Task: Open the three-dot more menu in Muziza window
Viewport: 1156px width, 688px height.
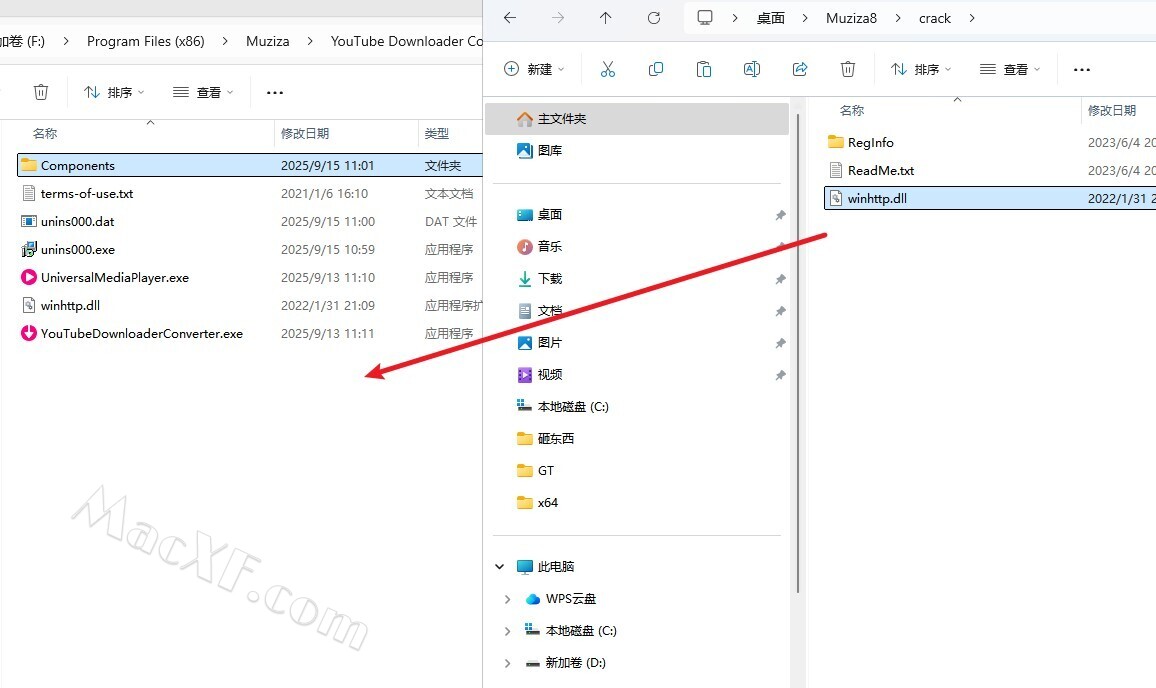Action: [x=275, y=92]
